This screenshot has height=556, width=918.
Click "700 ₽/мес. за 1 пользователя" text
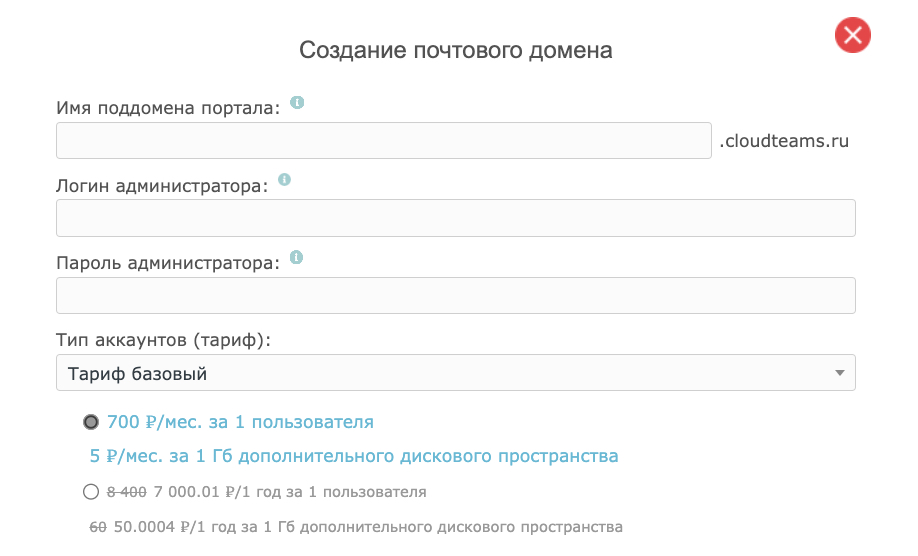click(x=240, y=422)
